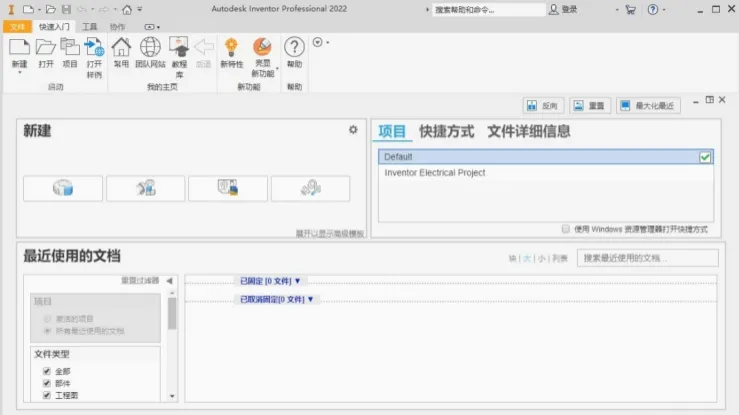The width and height of the screenshot is (739, 415).
Task: Click the 亮显新功能 highlight icon
Action: tap(263, 47)
